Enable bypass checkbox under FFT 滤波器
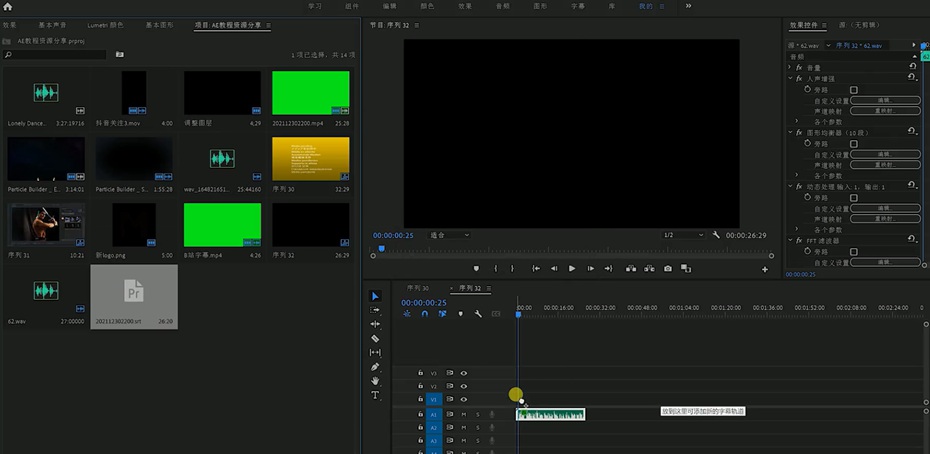 point(853,252)
